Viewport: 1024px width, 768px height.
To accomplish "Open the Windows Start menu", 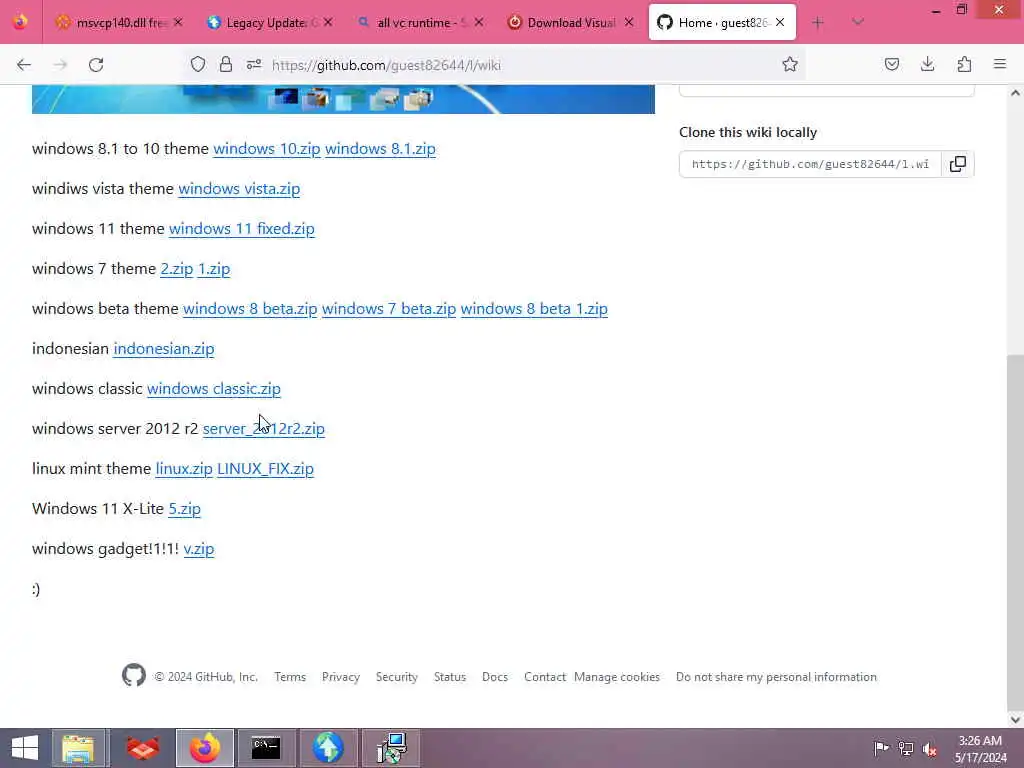I will (x=25, y=748).
